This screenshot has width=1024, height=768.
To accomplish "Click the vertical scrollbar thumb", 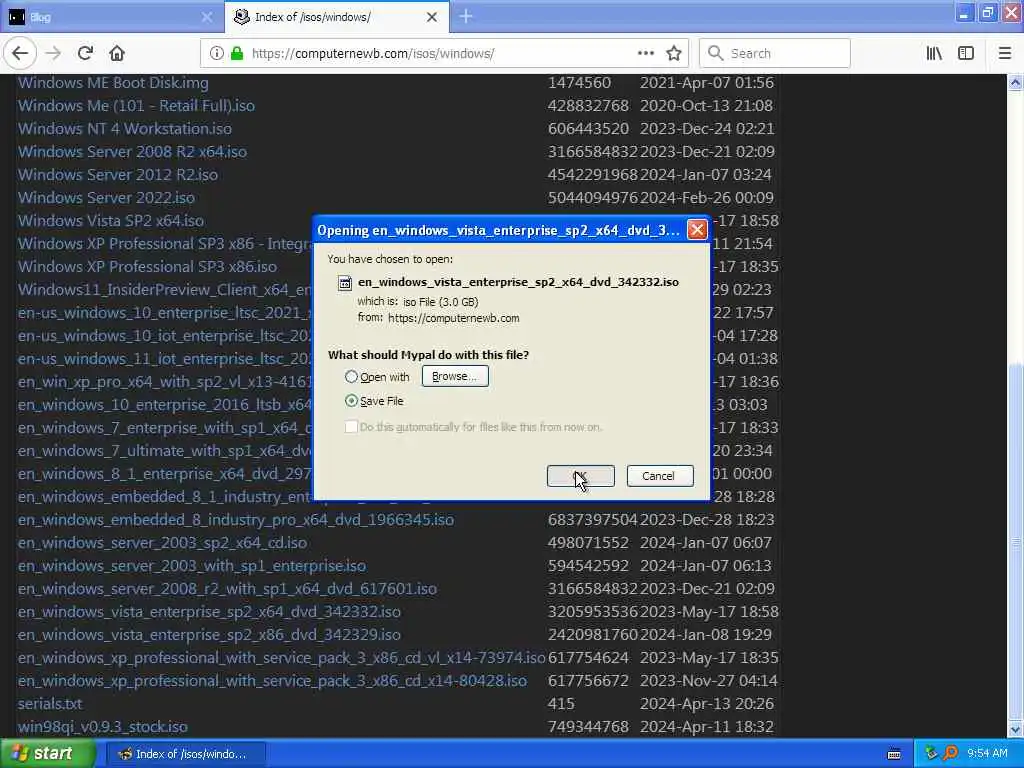I will [1015, 542].
